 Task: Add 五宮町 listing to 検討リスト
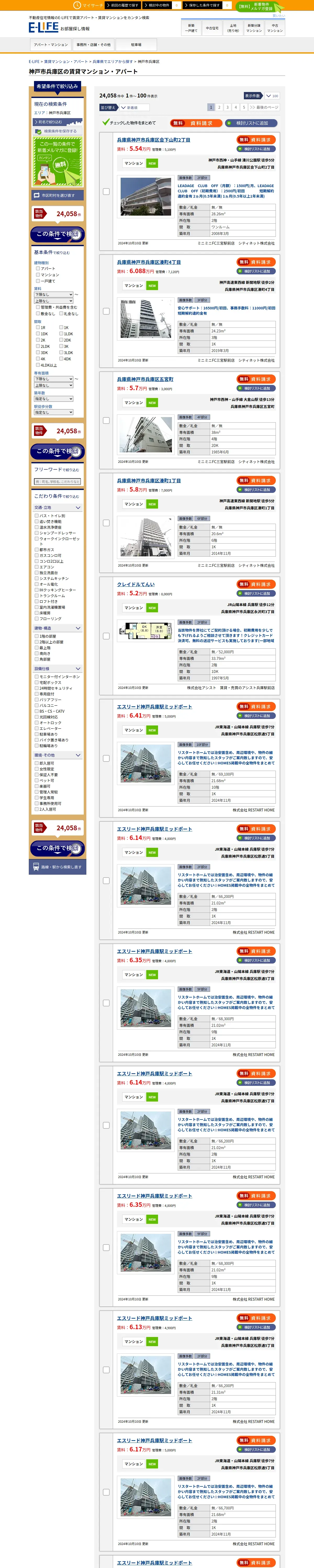point(256,388)
